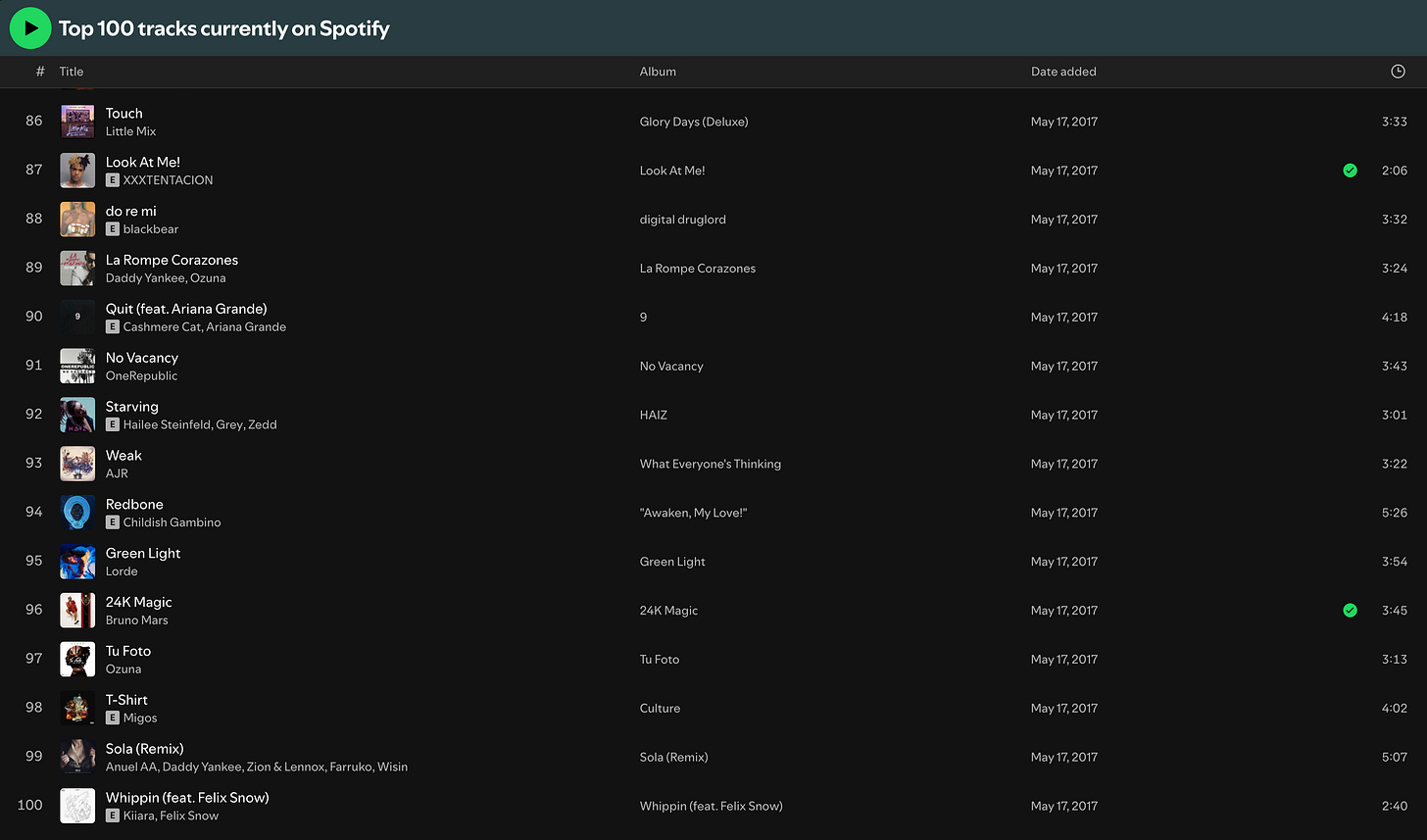Open the Glory Days (Deluxe) album
Screen dimensions: 1427x840
694,122
